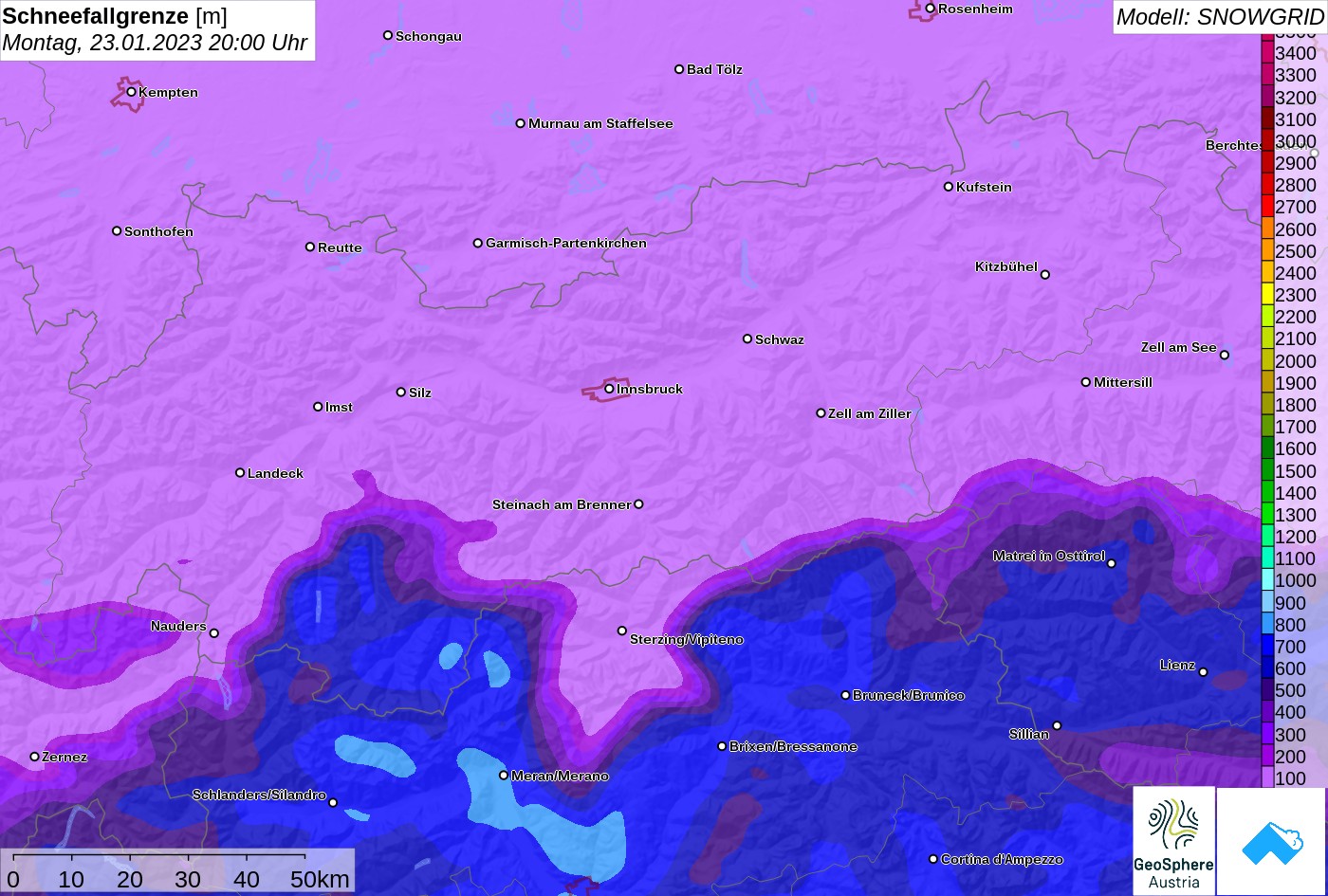Click the Zell am See marker
Viewport: 1328px width, 896px height.
1225,356
